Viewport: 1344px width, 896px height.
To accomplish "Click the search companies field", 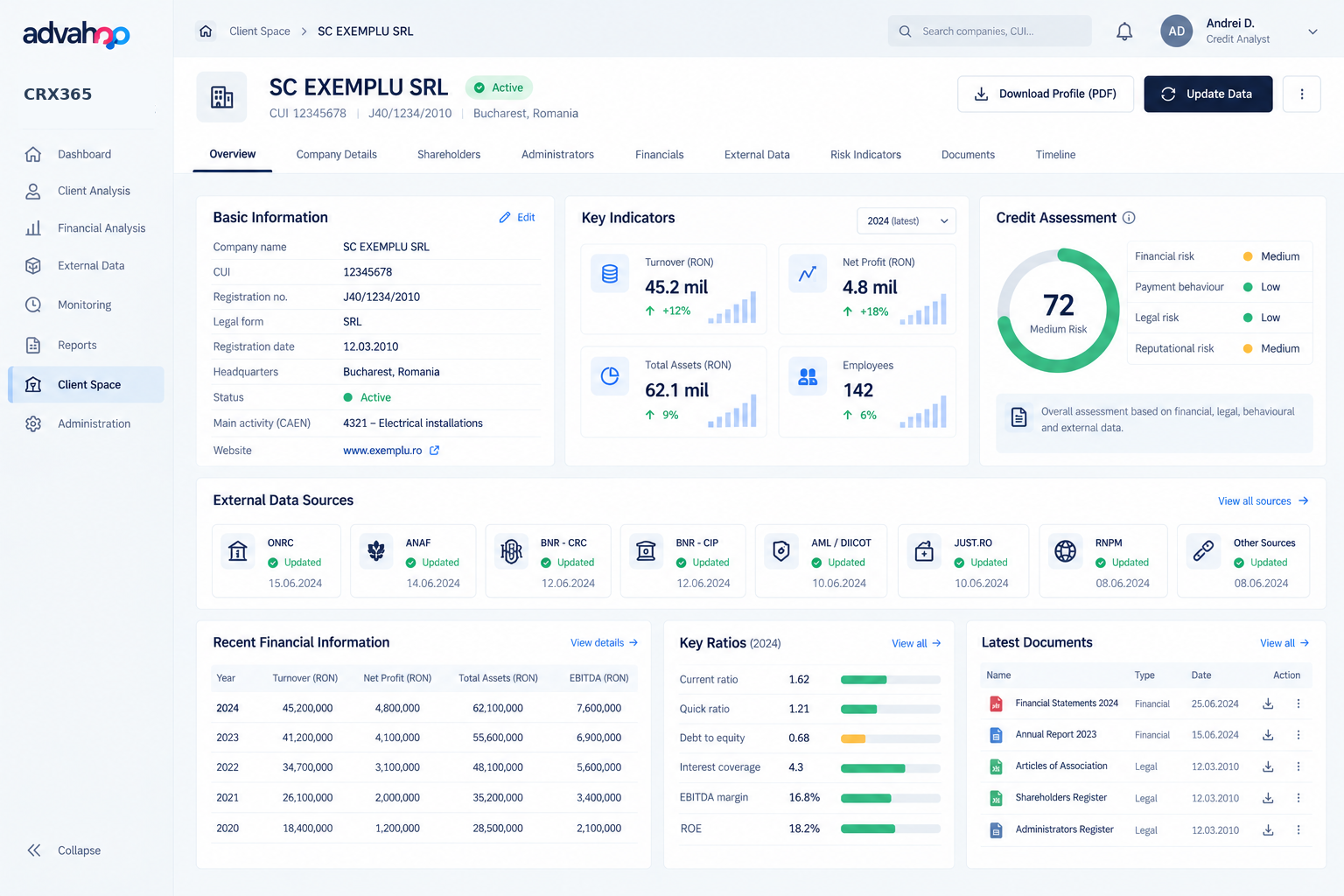I will coord(990,31).
